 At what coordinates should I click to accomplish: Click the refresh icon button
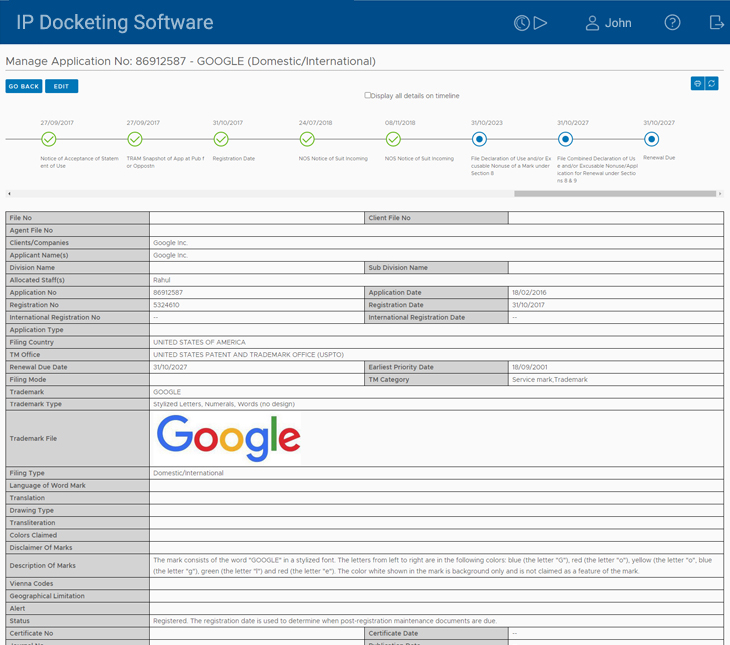point(711,84)
